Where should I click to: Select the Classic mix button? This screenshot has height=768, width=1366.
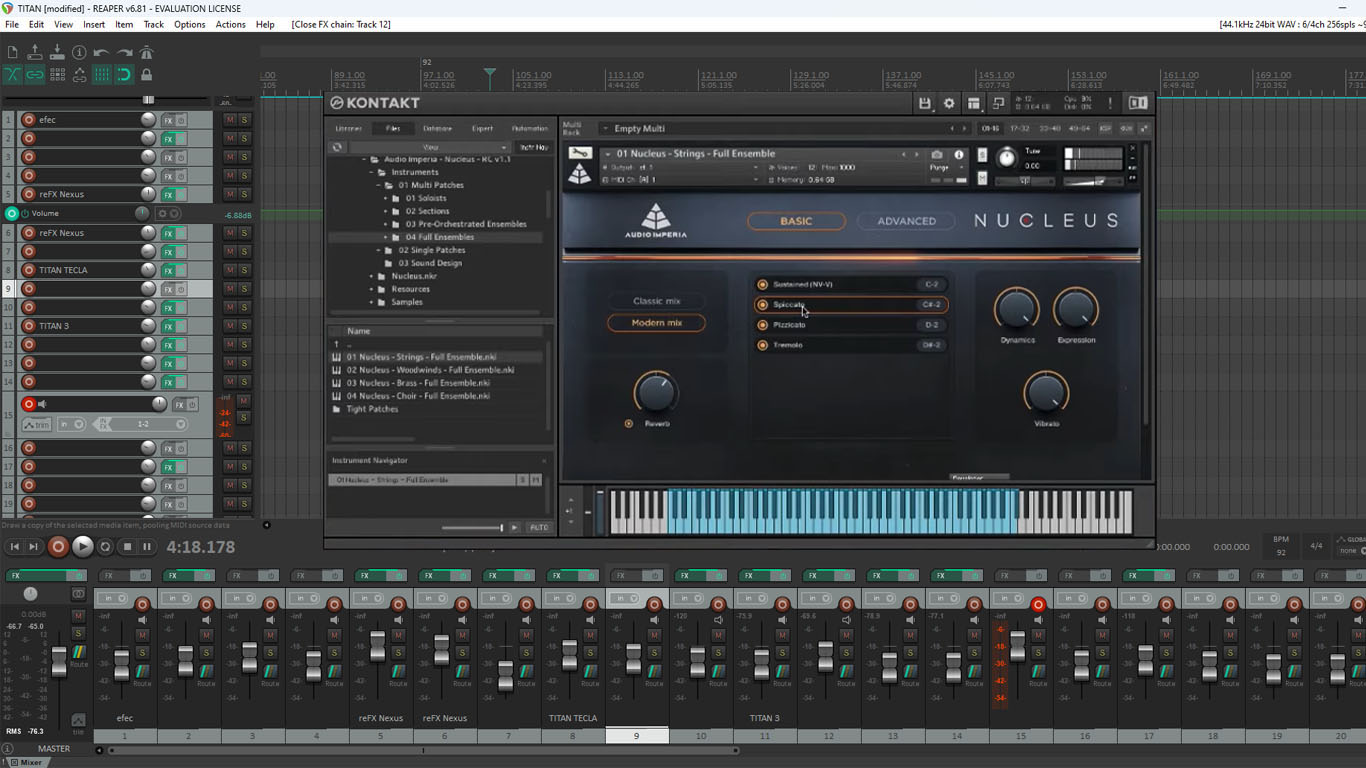tap(657, 301)
